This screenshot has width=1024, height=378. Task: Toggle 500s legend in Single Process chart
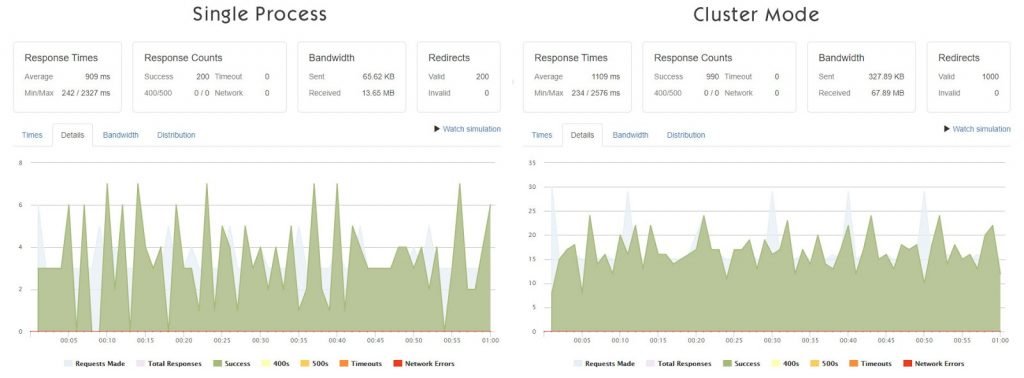click(313, 364)
